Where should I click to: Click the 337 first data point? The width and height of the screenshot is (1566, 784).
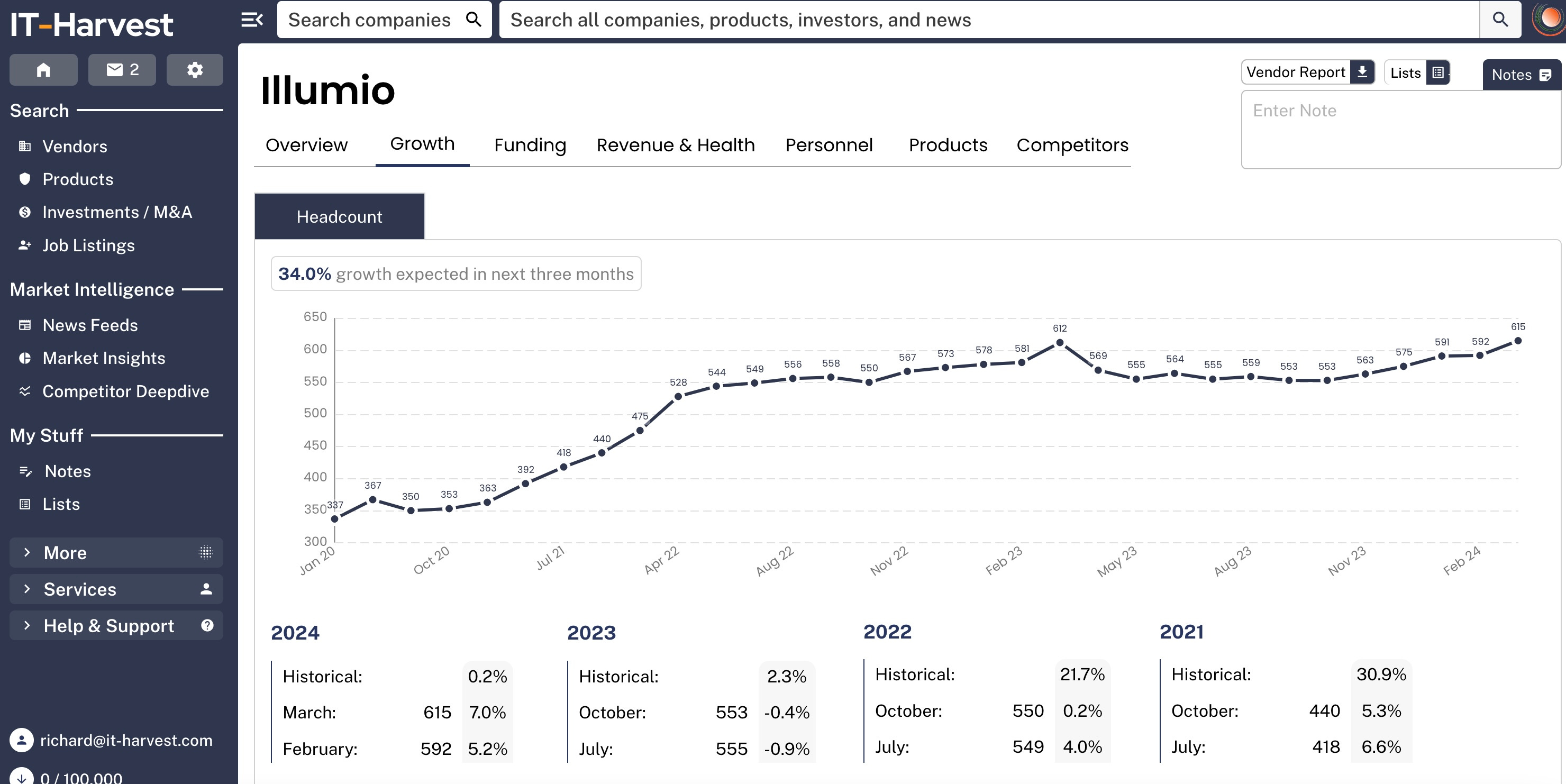(x=334, y=519)
